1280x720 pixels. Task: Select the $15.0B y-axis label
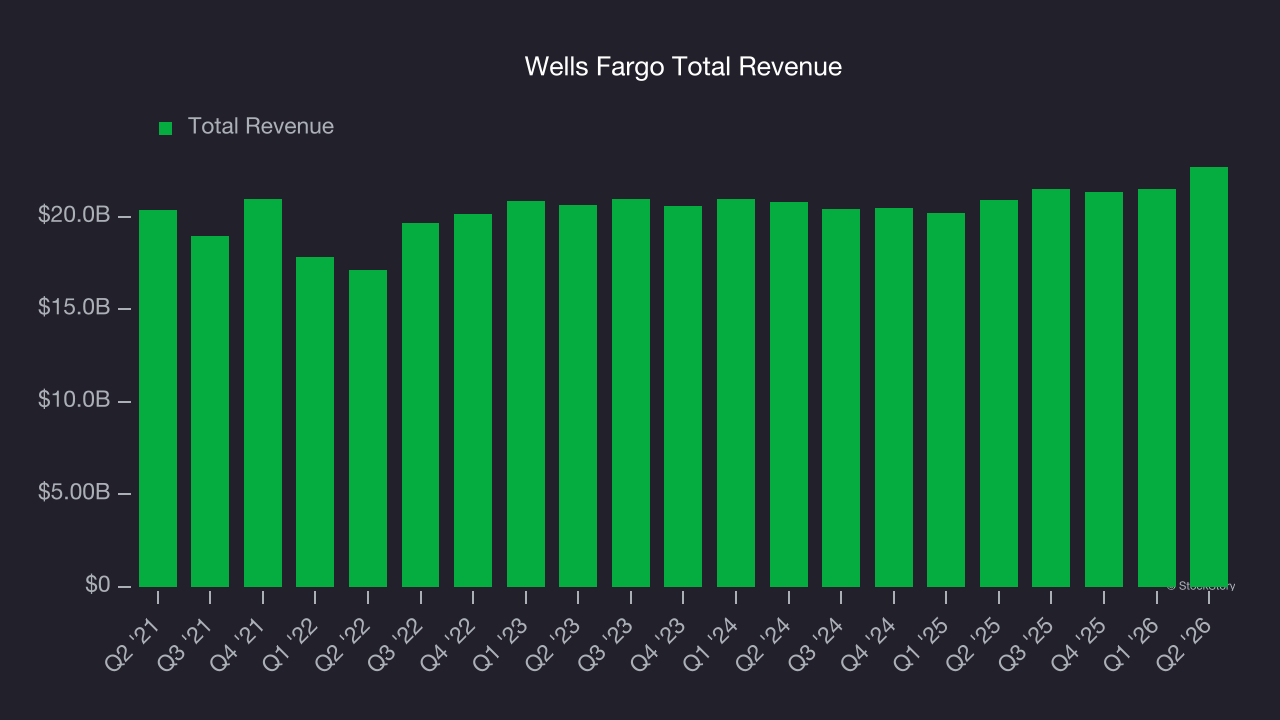(74, 308)
